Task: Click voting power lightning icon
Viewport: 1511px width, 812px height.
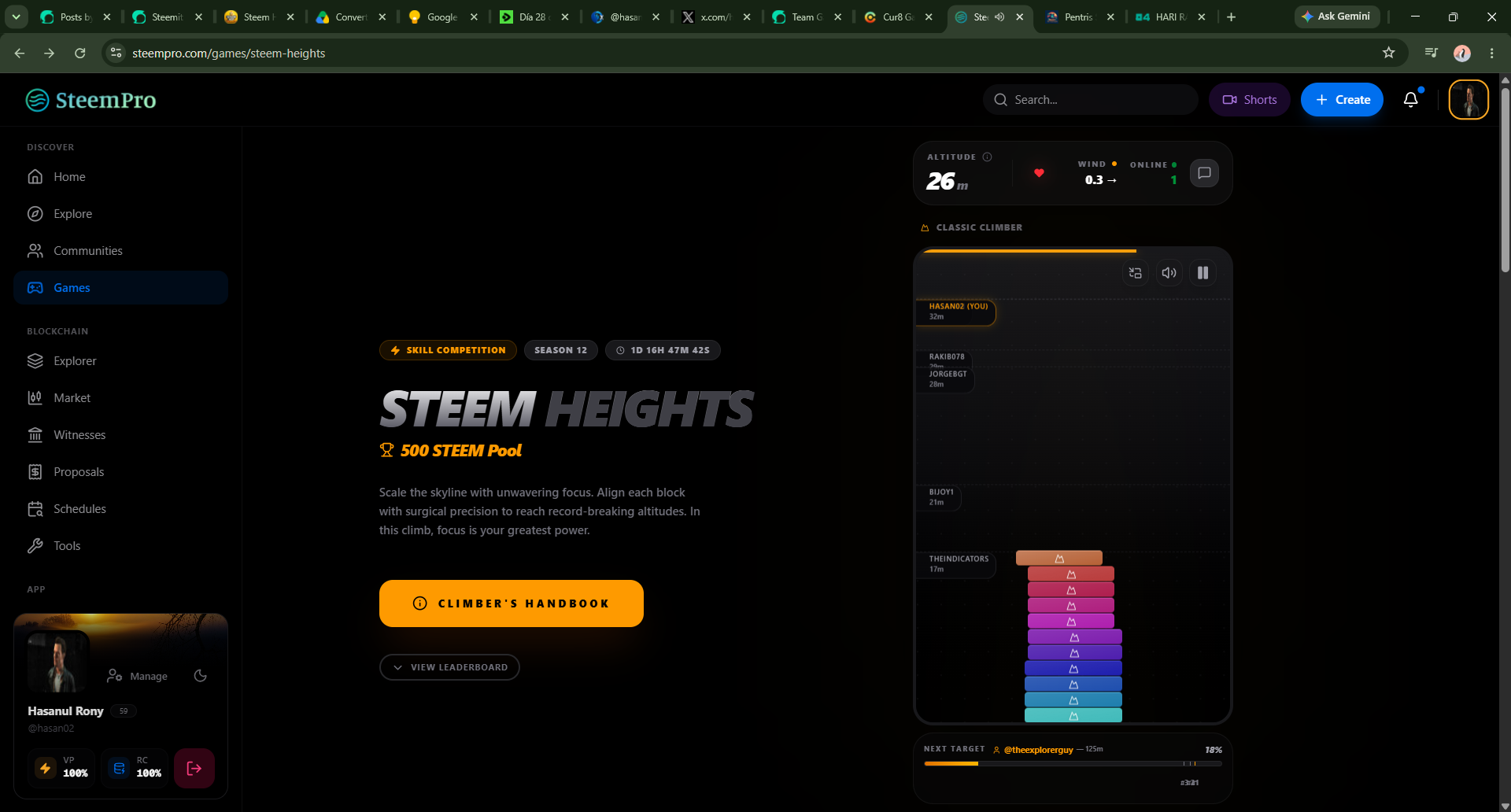Action: pyautogui.click(x=46, y=769)
